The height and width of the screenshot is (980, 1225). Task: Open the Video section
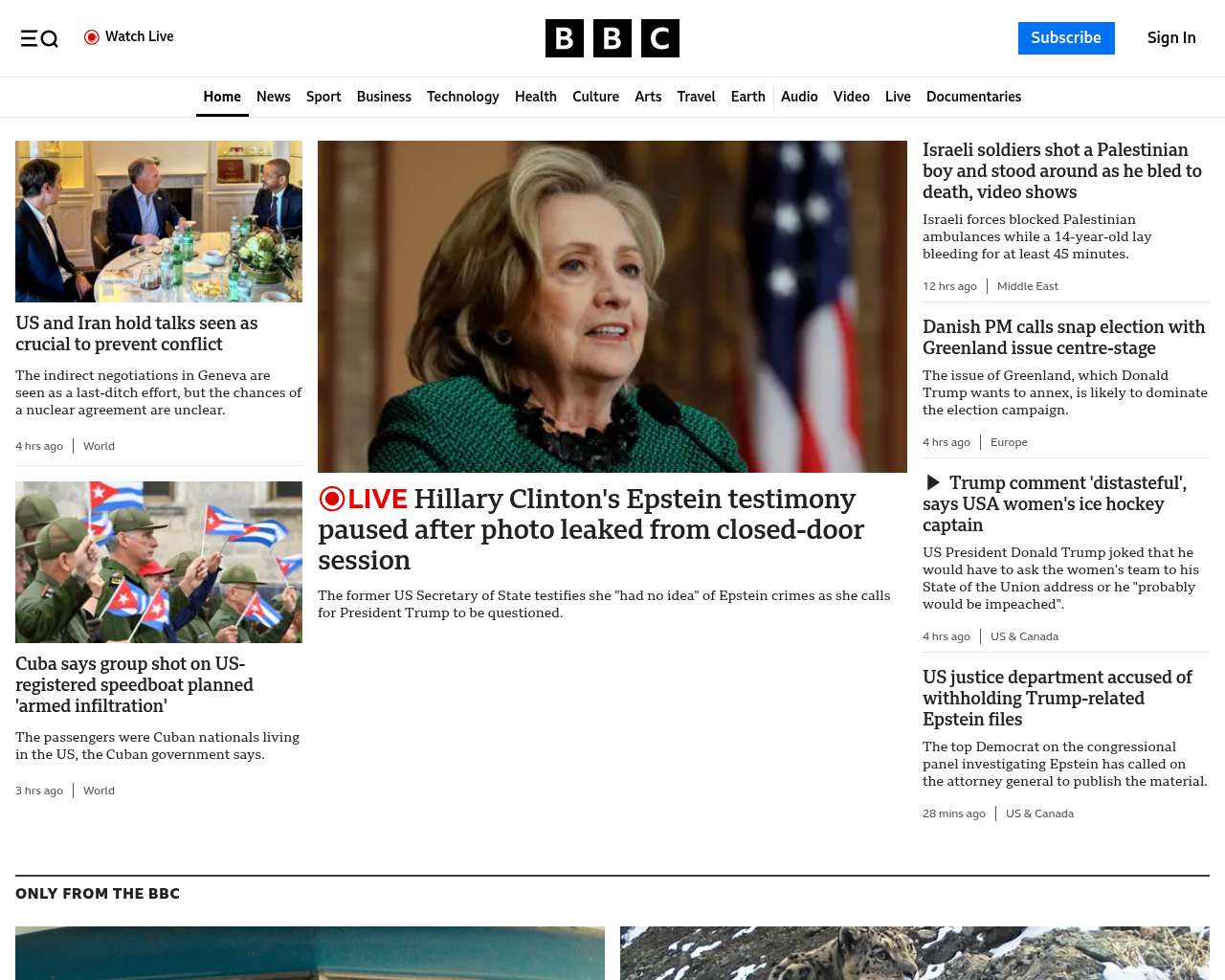(x=852, y=97)
